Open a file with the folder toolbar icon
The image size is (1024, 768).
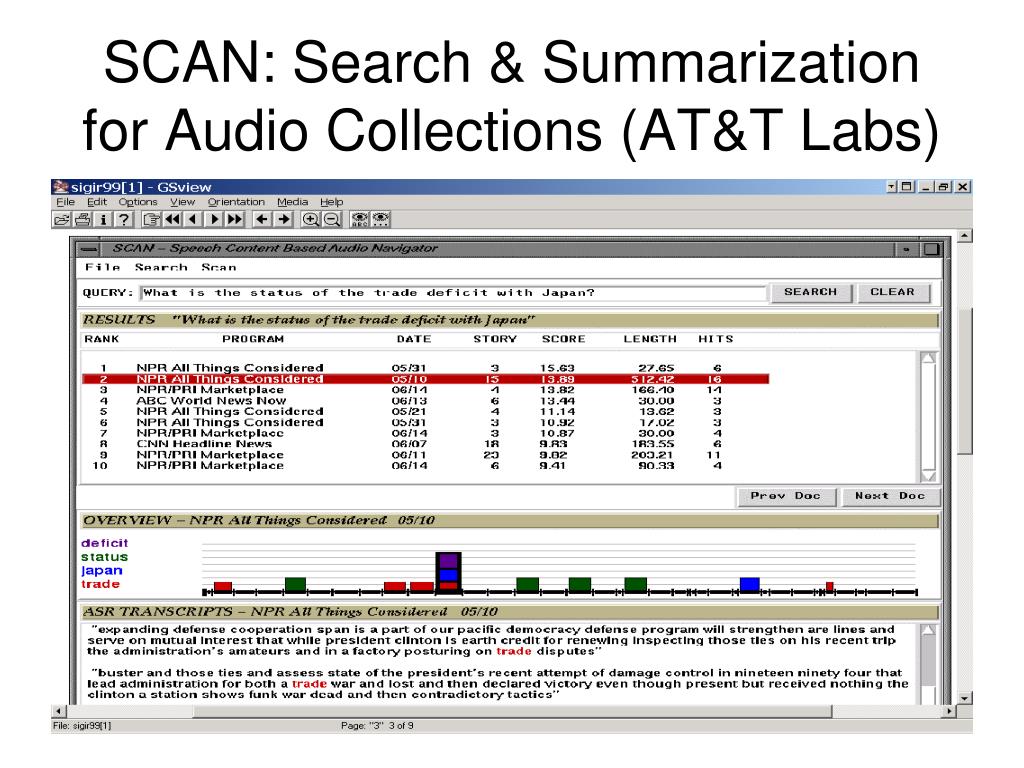pos(62,219)
